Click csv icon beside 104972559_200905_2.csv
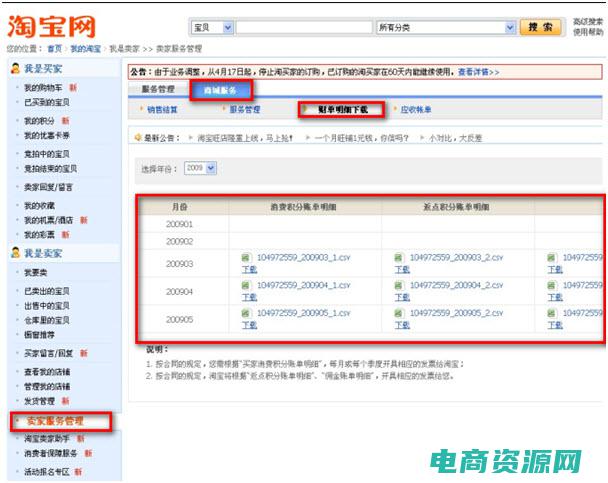Screen dimensions: 608x483 click(x=398, y=313)
